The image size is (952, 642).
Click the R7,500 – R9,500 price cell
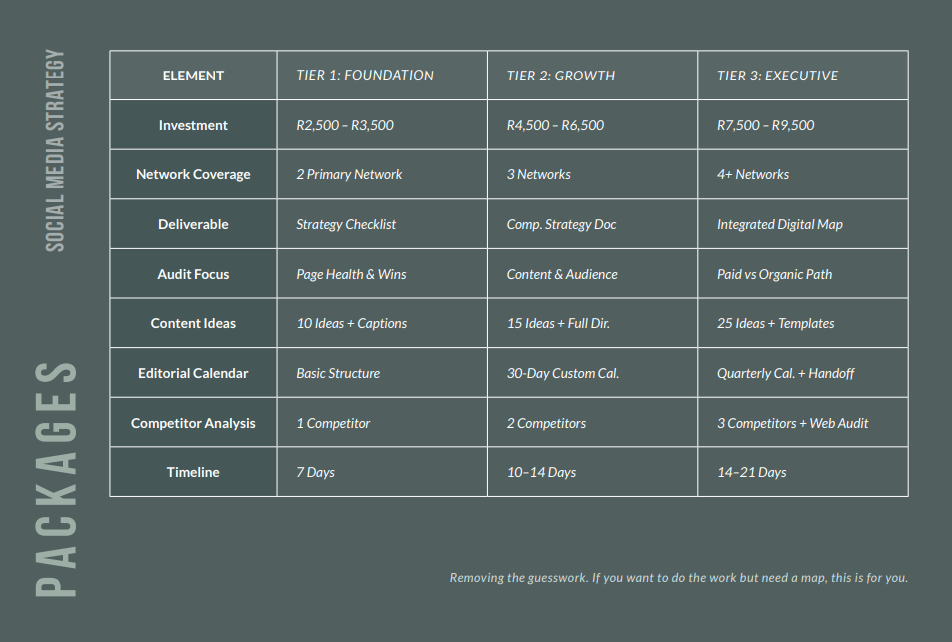(765, 126)
